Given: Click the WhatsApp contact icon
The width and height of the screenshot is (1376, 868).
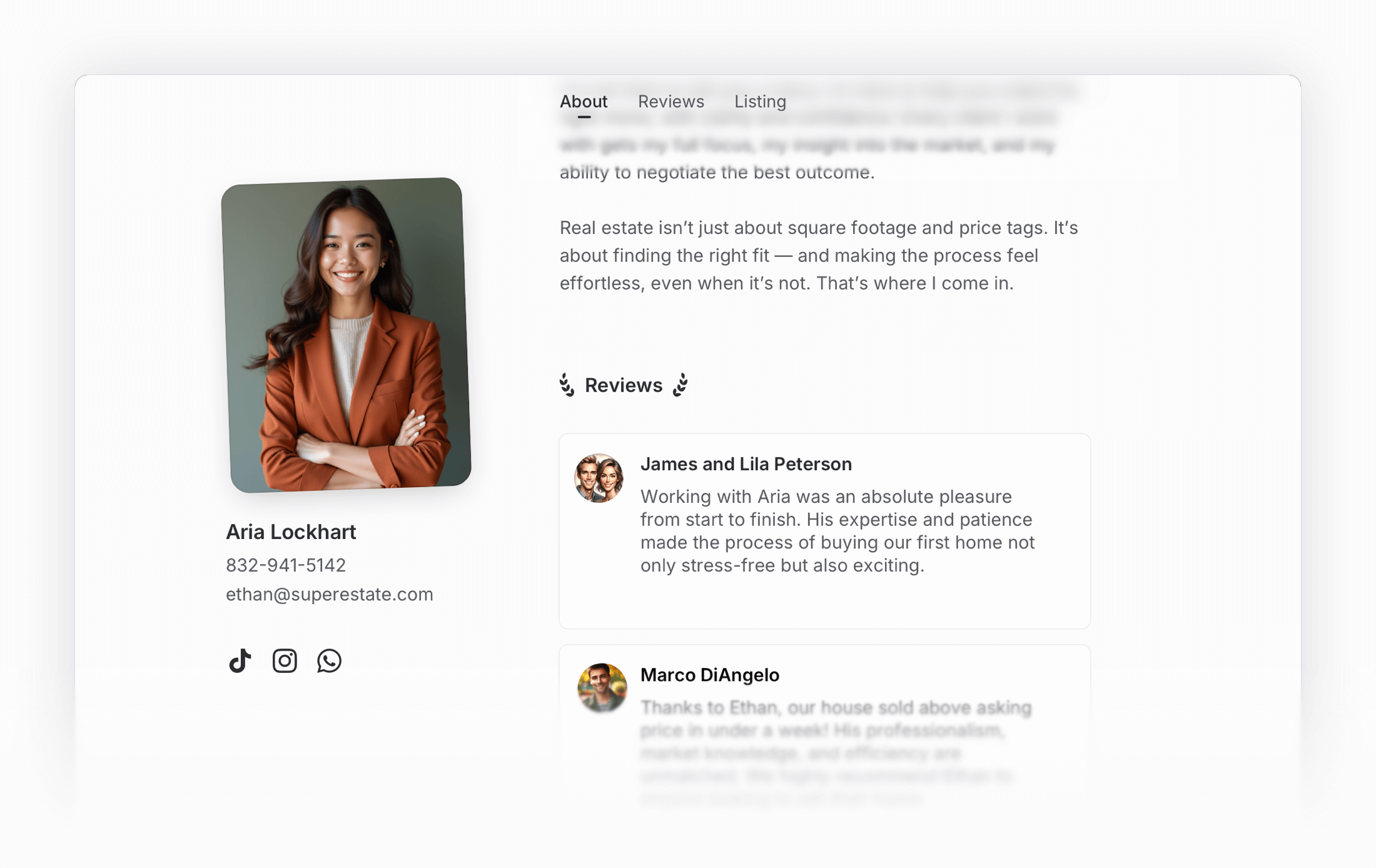Looking at the screenshot, I should pos(329,660).
